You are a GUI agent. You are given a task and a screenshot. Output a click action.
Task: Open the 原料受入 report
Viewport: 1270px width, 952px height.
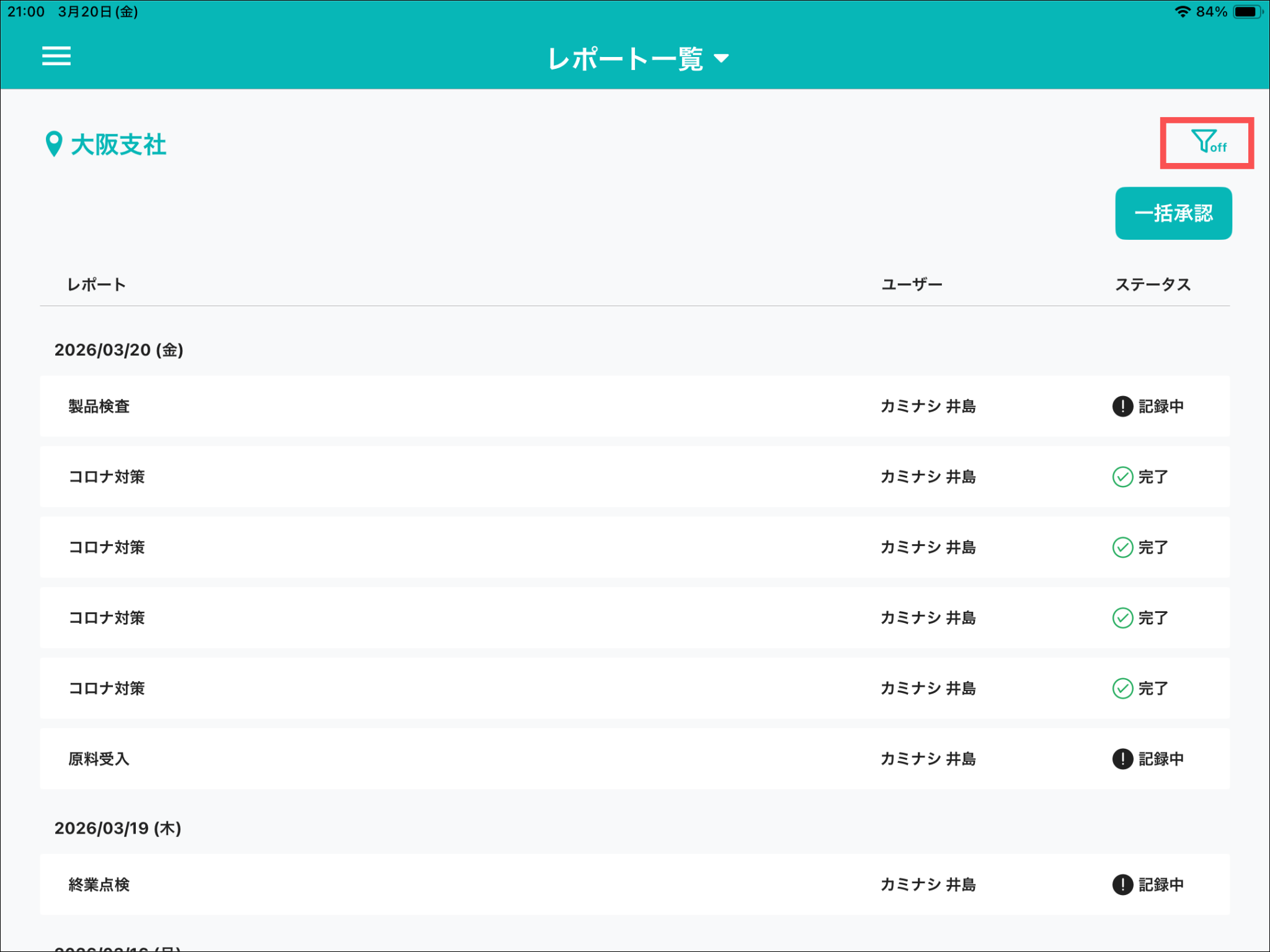click(x=99, y=759)
